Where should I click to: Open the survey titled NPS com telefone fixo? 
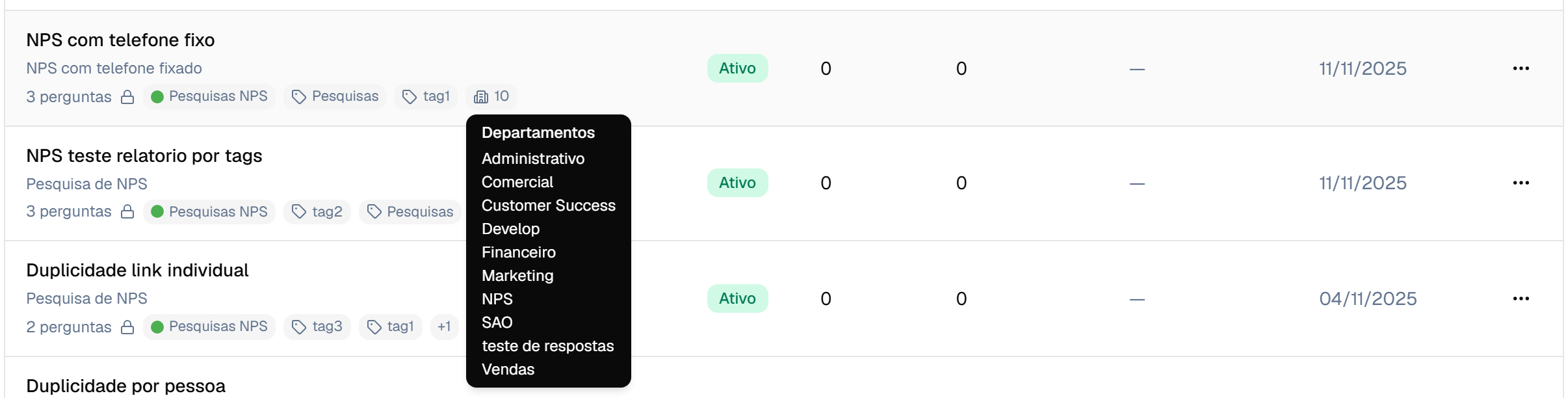pyautogui.click(x=120, y=40)
